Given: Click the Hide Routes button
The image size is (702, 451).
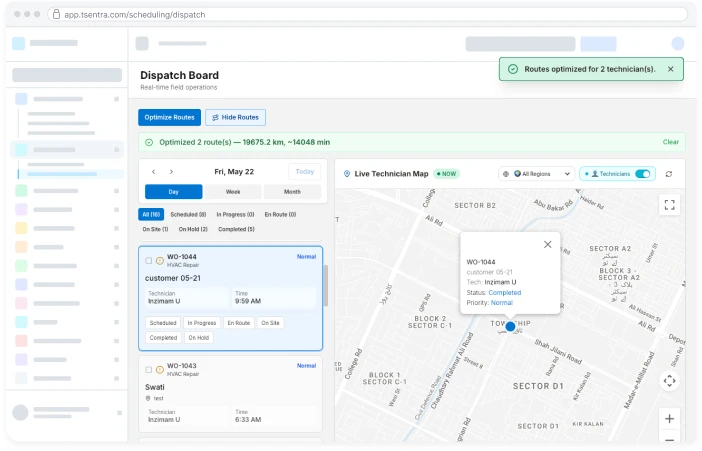Looking at the screenshot, I should tap(235, 117).
